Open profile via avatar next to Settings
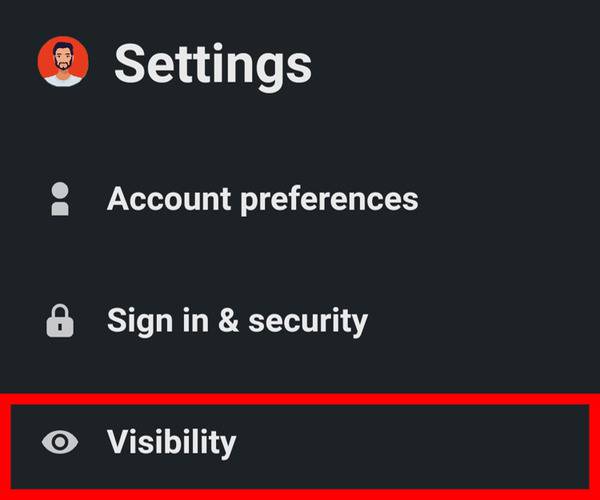The height and width of the screenshot is (500, 600). point(63,62)
